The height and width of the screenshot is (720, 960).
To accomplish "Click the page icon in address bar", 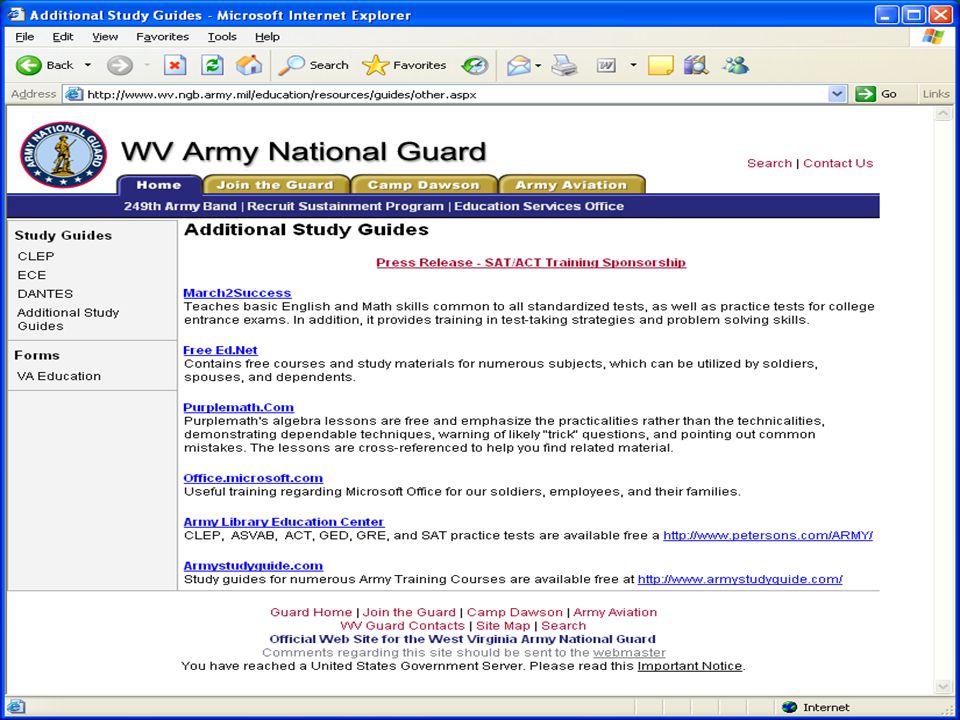I will click(73, 94).
